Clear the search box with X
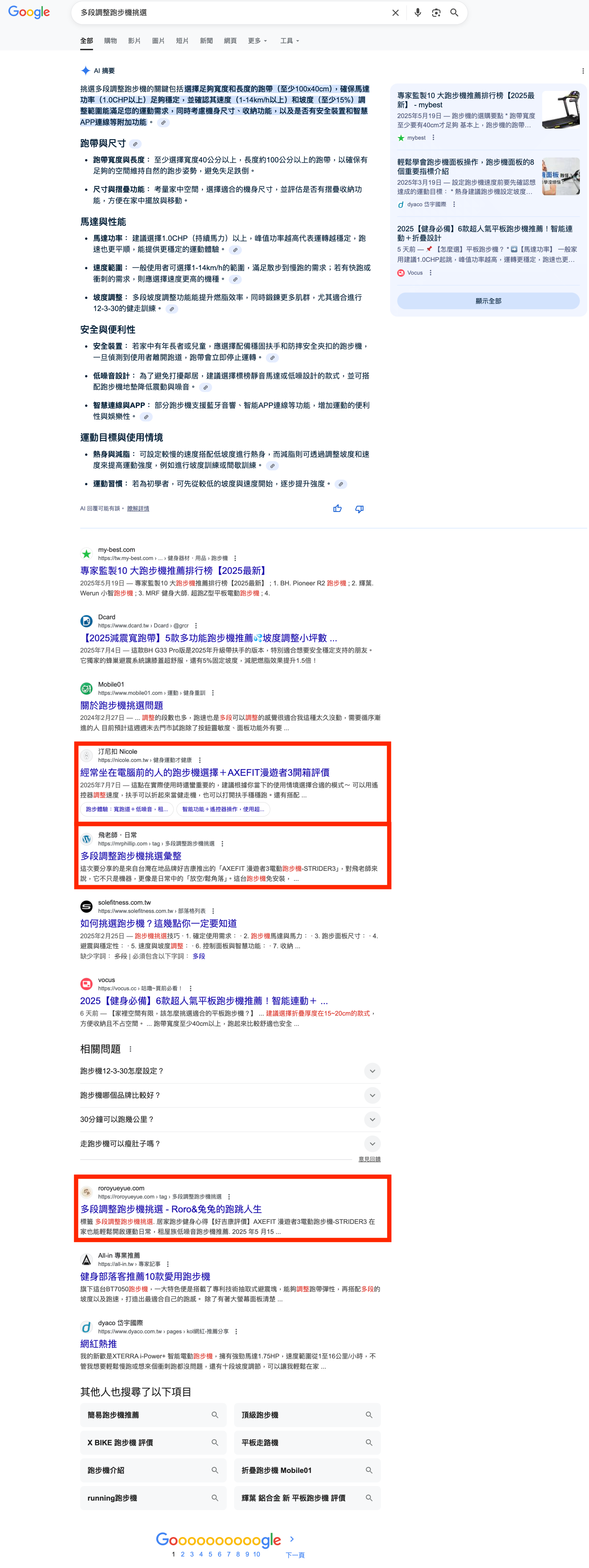The width and height of the screenshot is (589, 1568). (395, 13)
